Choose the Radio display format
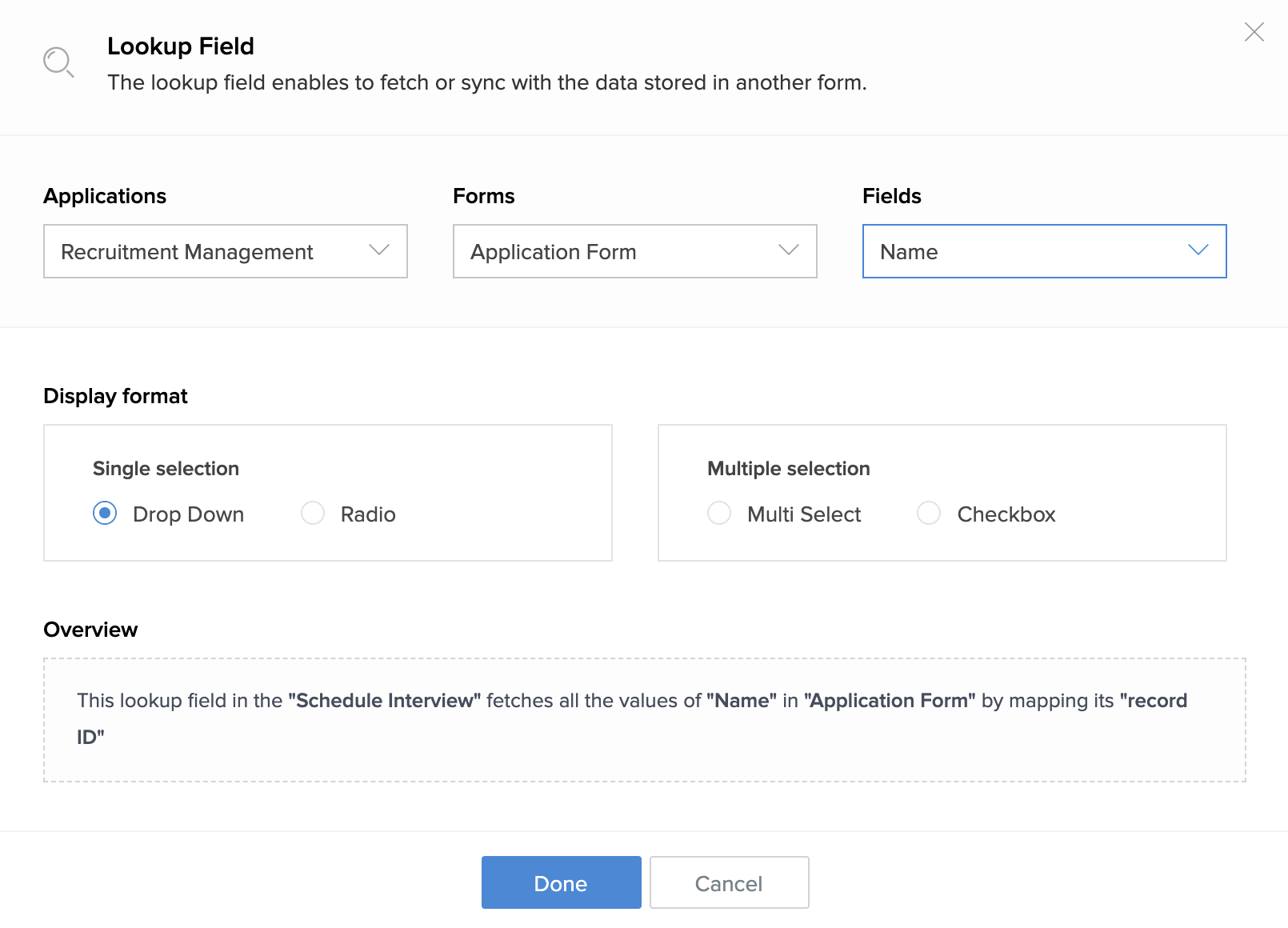 [313, 513]
